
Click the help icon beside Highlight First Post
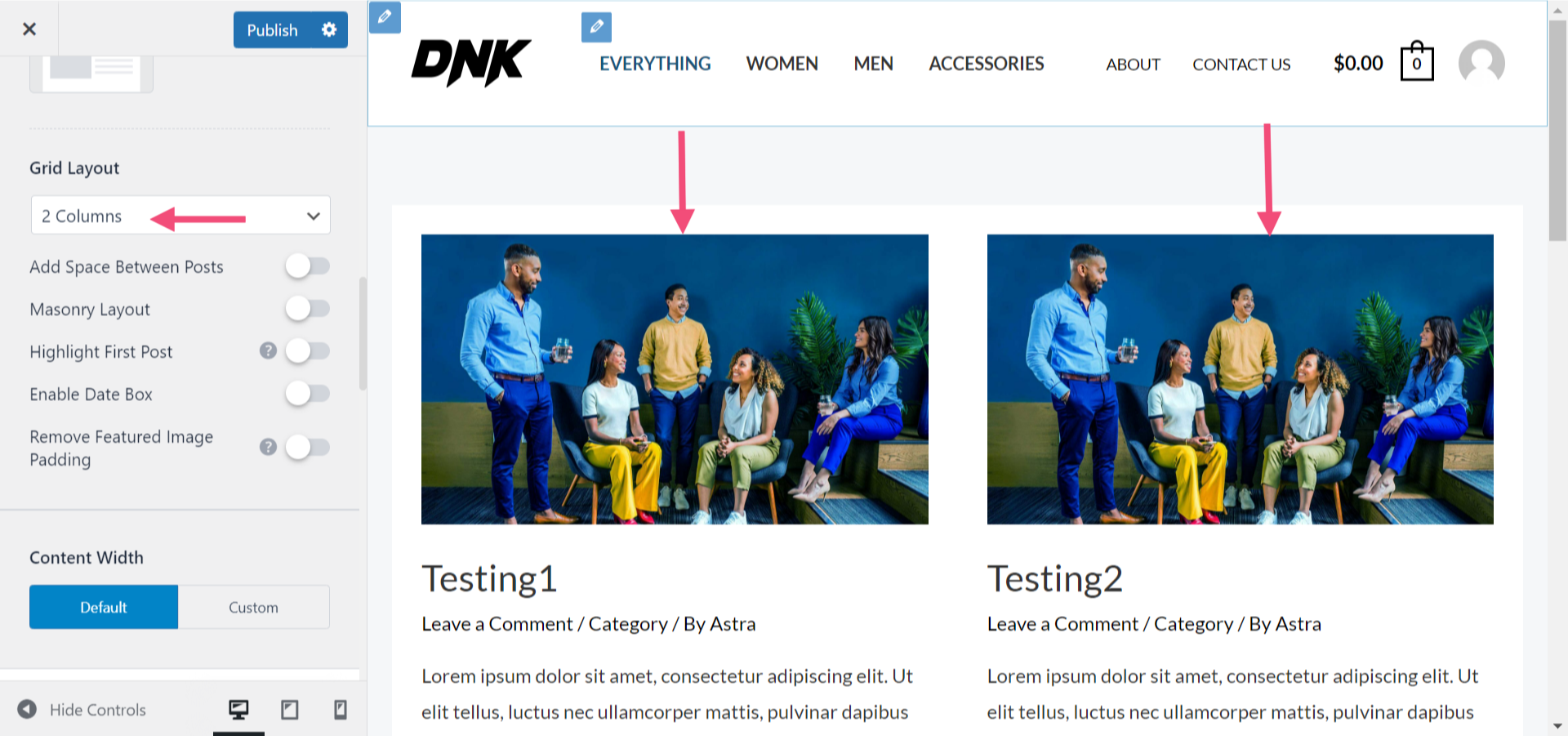pyautogui.click(x=268, y=350)
